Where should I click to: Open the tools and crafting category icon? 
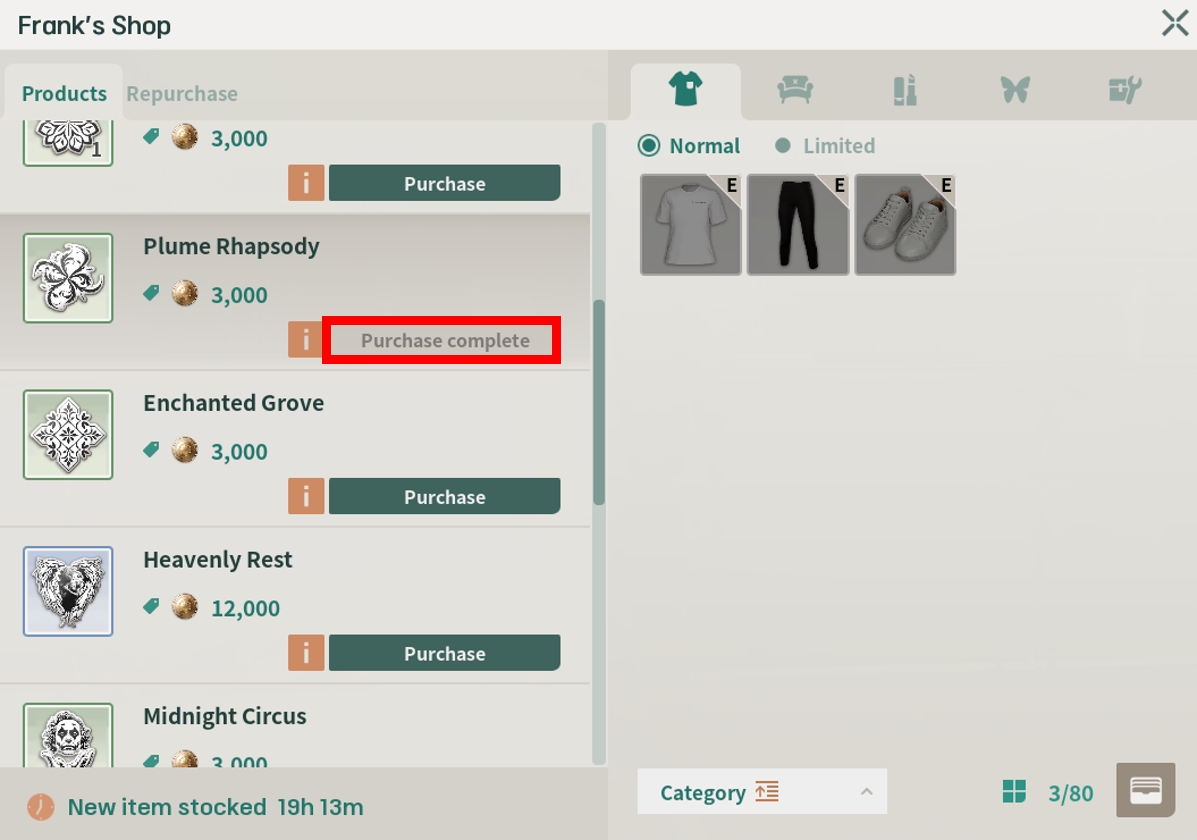[x=1125, y=91]
